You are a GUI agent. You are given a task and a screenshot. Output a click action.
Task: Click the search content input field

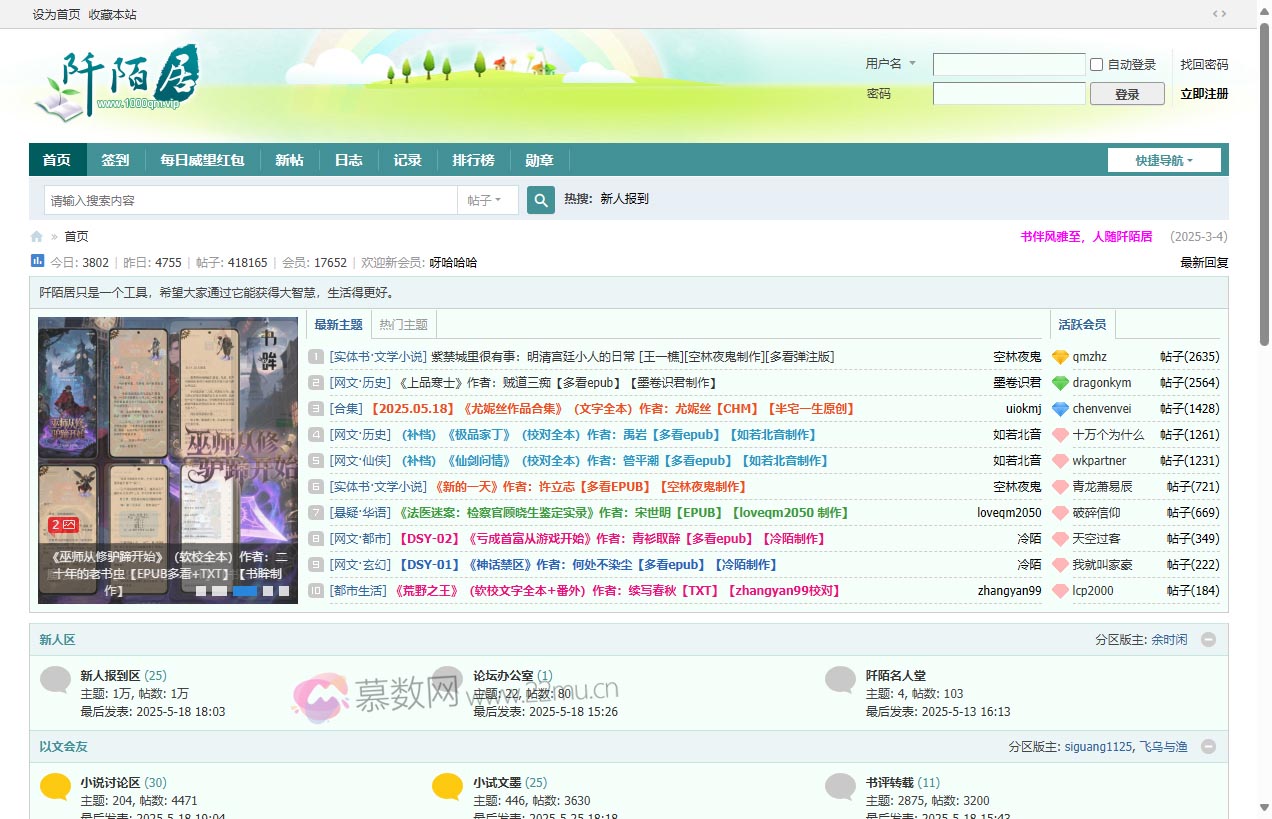(x=250, y=200)
